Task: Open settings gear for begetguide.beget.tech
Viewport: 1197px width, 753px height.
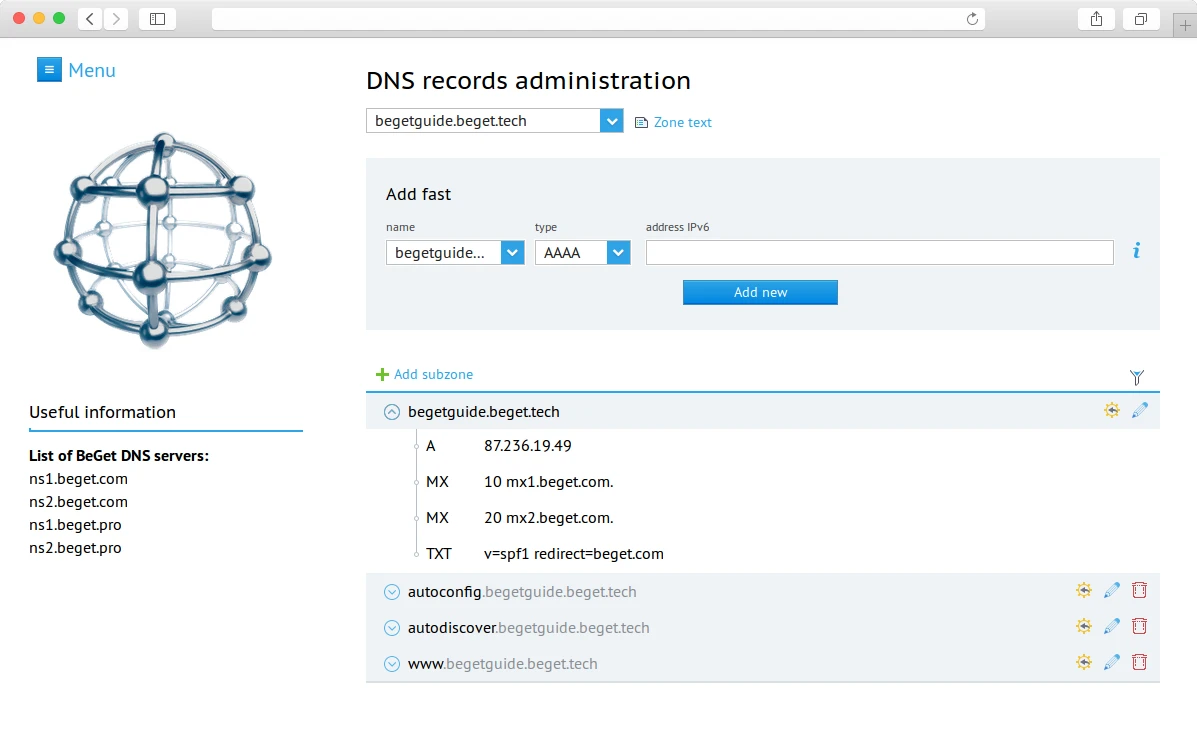Action: (x=1112, y=410)
